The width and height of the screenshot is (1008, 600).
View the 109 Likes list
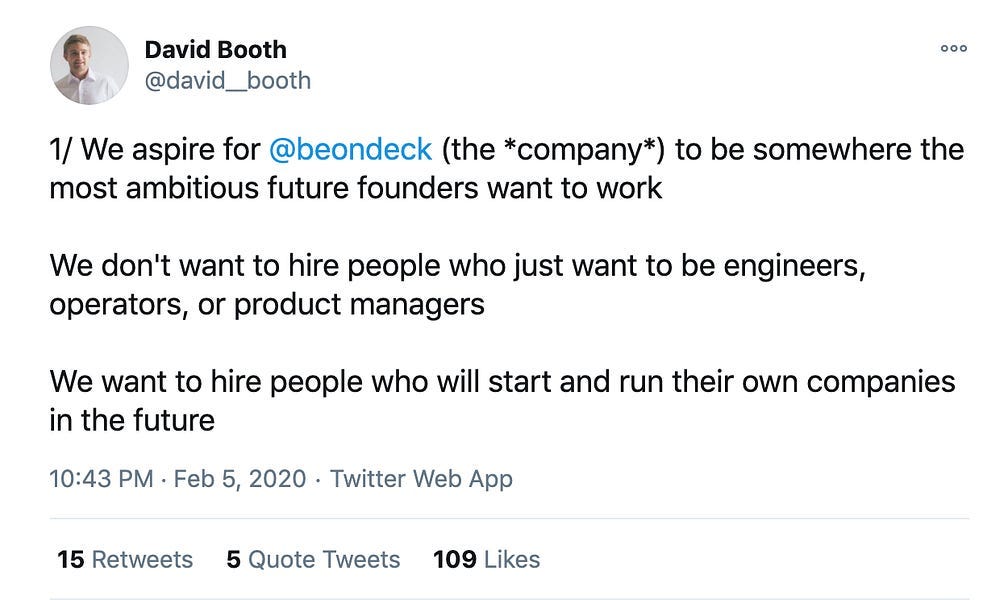pos(486,560)
